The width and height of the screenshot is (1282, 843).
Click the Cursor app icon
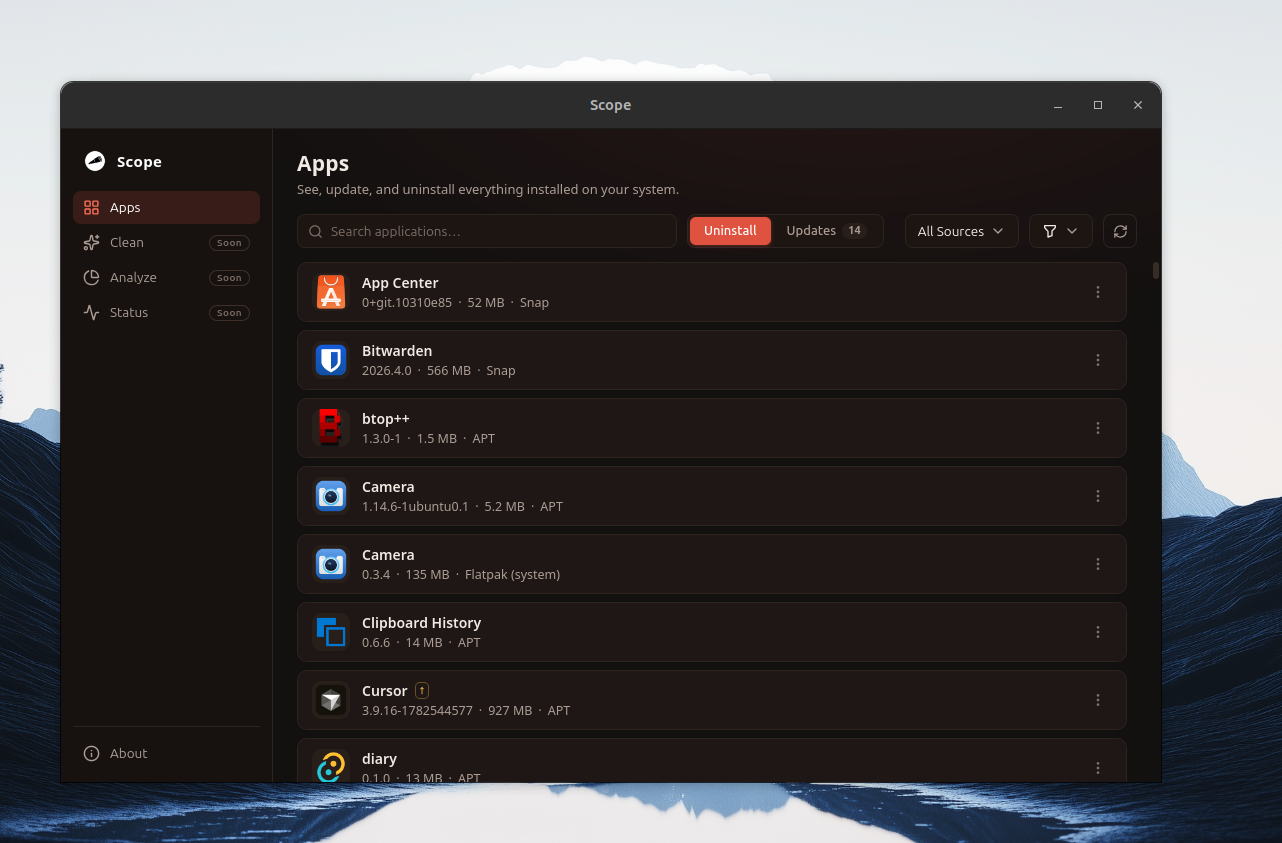click(x=331, y=700)
